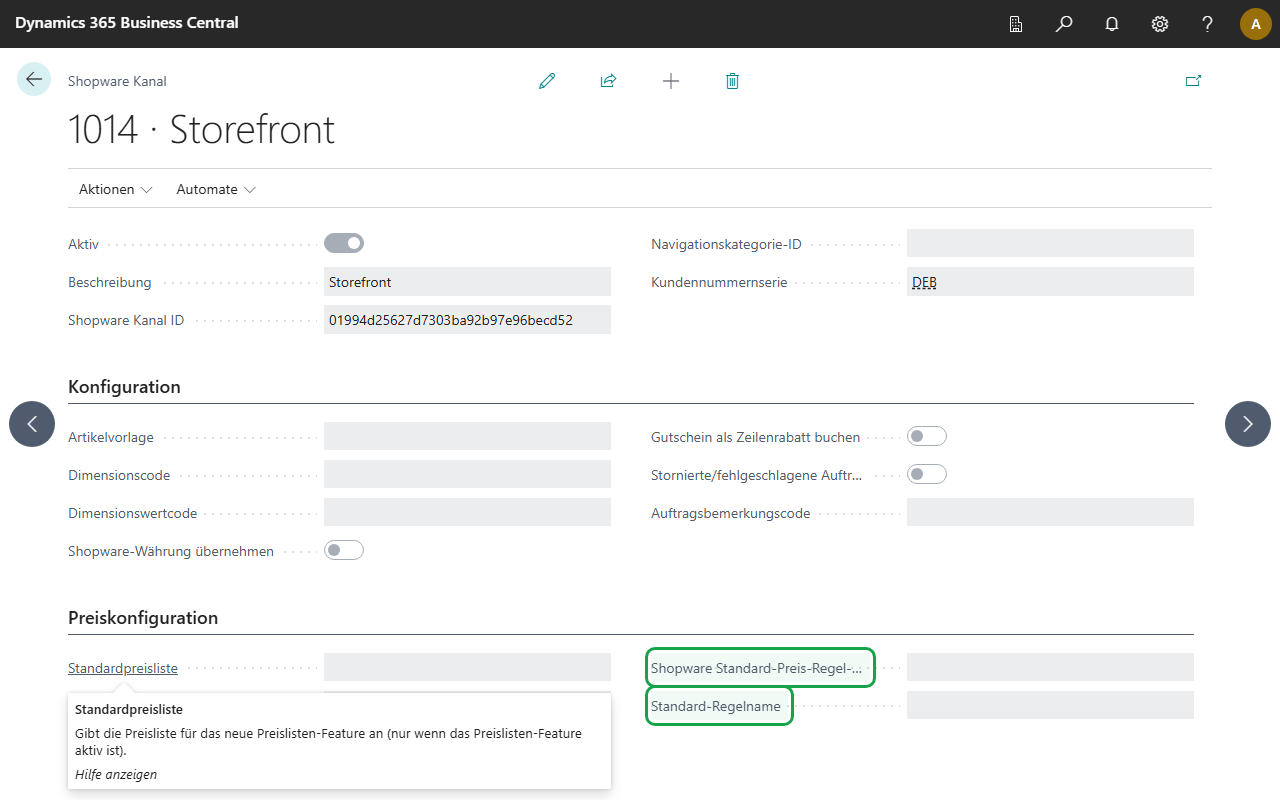Click the Standardpreisliste field label link
Viewport: 1280px width, 800px height.
pyautogui.click(x=123, y=668)
